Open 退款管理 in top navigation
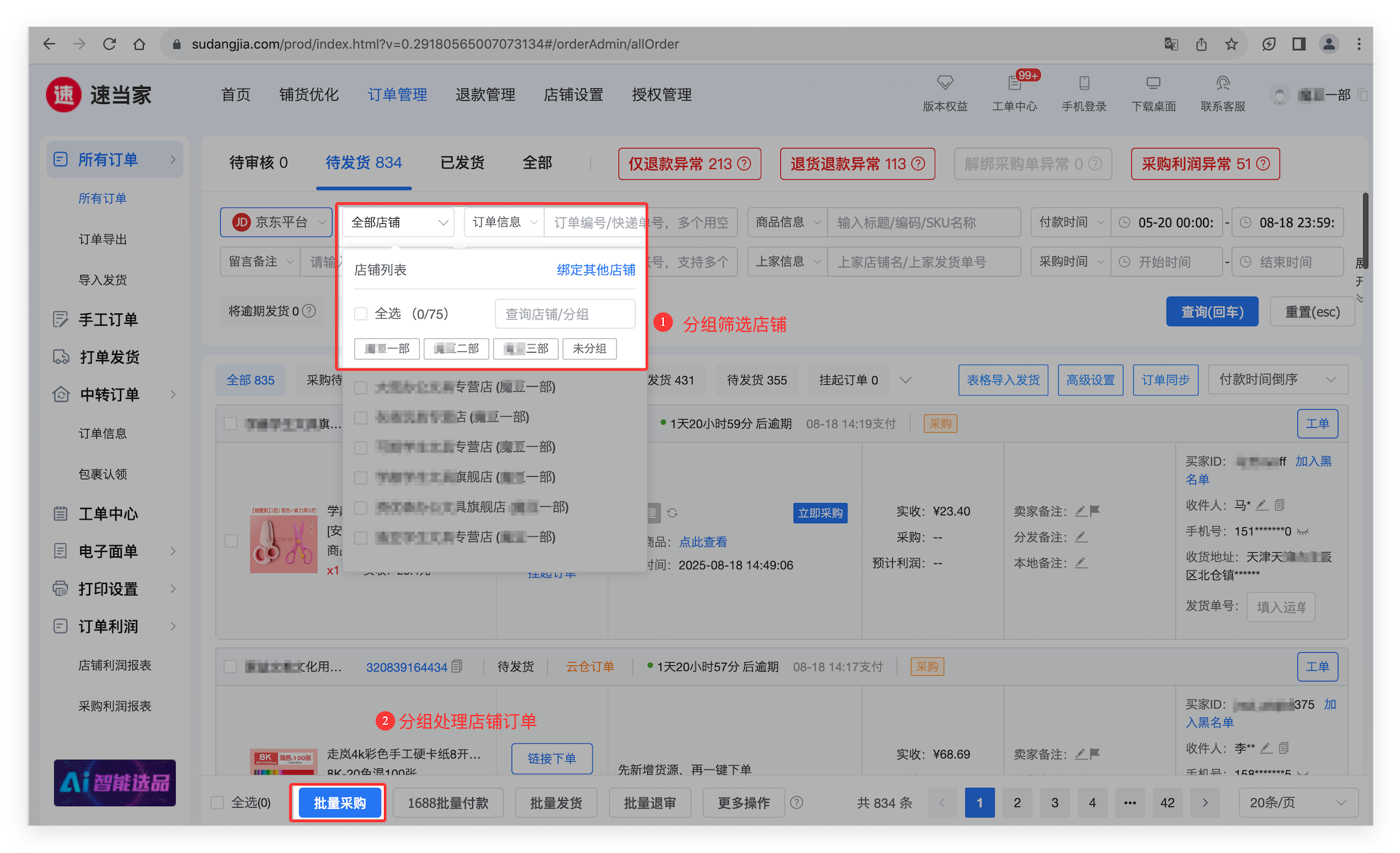The width and height of the screenshot is (1400, 853). (x=485, y=95)
